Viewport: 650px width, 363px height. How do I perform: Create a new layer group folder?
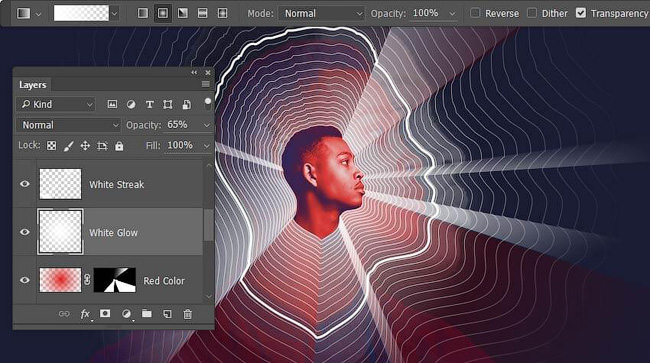click(x=147, y=313)
